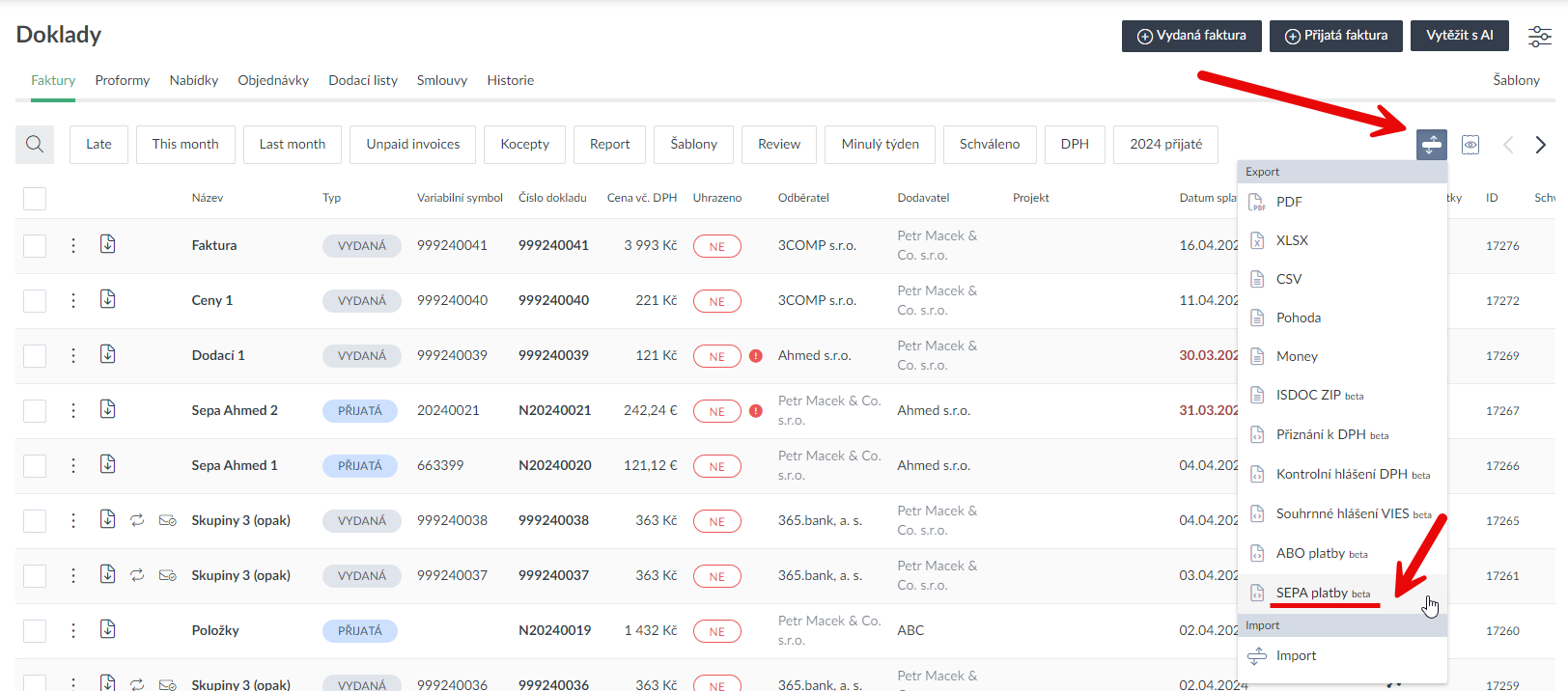Image resolution: width=1568 pixels, height=691 pixels.
Task: Apply the Unpaid invoices filter
Action: 412,145
